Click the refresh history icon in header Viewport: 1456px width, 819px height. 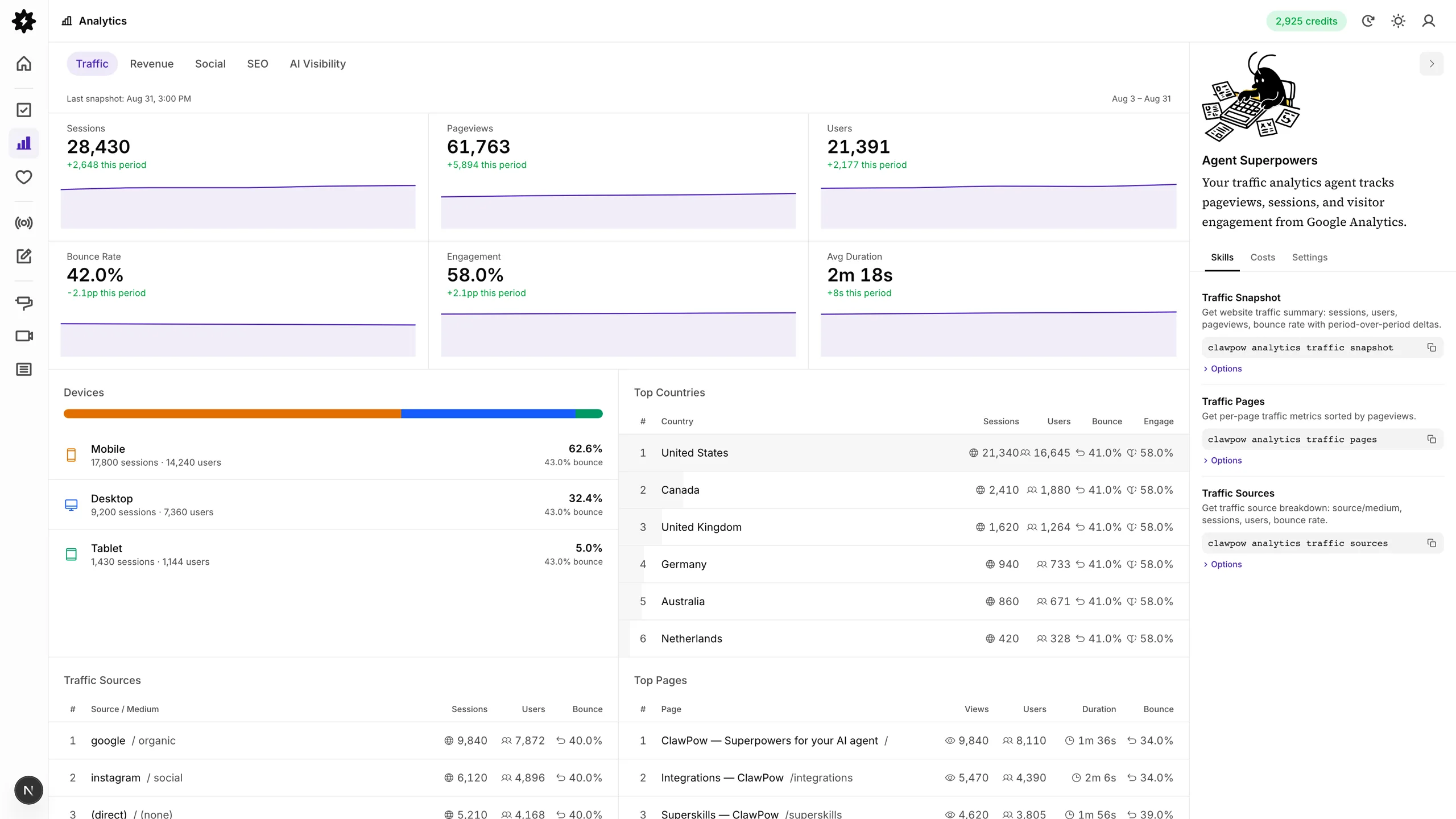[x=1368, y=21]
